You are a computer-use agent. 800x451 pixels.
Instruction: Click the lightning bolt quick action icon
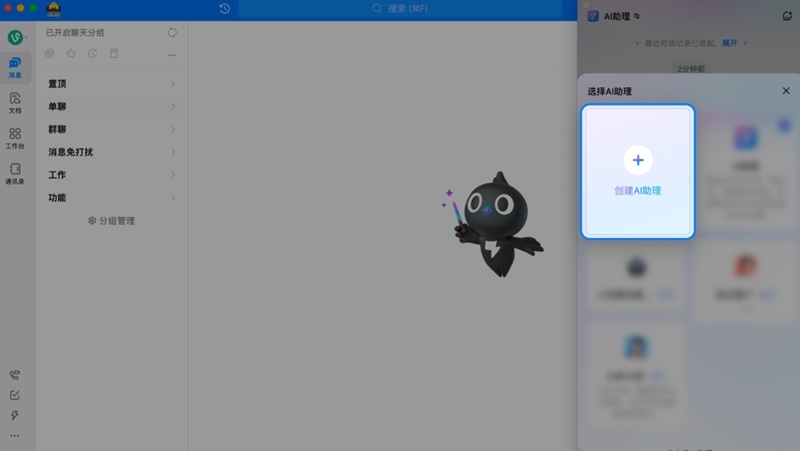[15, 415]
